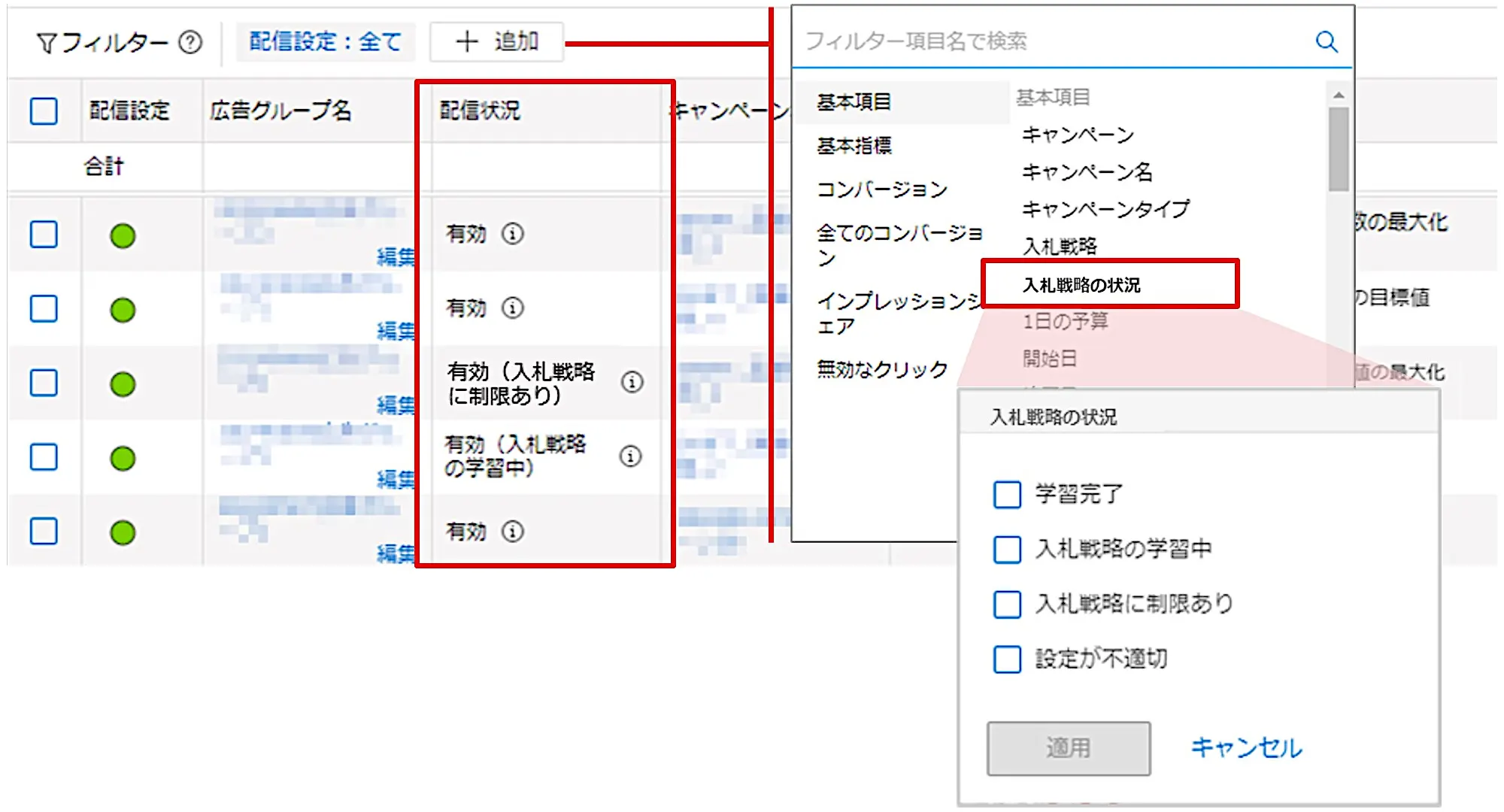Check the third ad group row checkbox

(x=44, y=383)
